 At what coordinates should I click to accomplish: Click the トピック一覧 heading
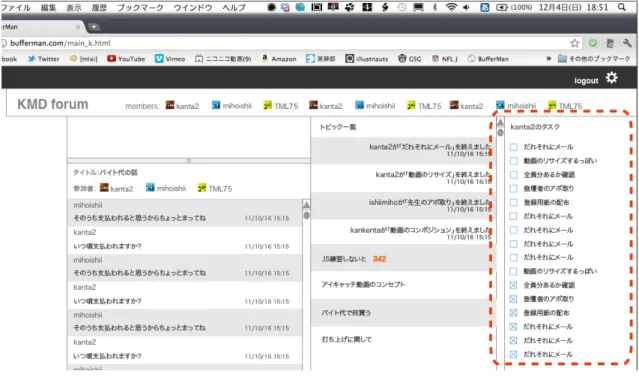tap(338, 127)
